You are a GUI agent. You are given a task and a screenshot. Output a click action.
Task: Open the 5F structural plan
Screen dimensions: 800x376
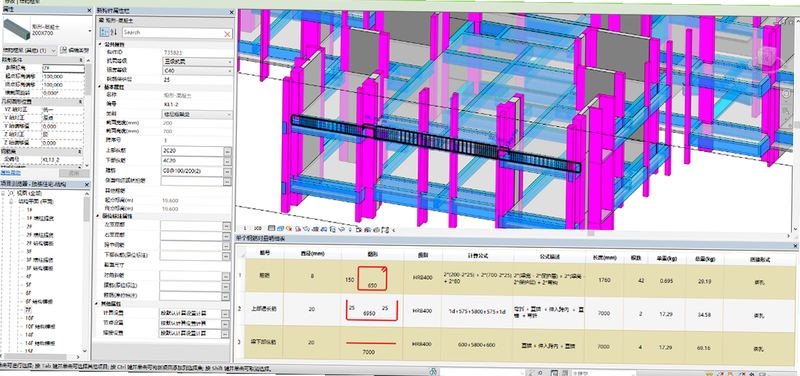(x=29, y=285)
